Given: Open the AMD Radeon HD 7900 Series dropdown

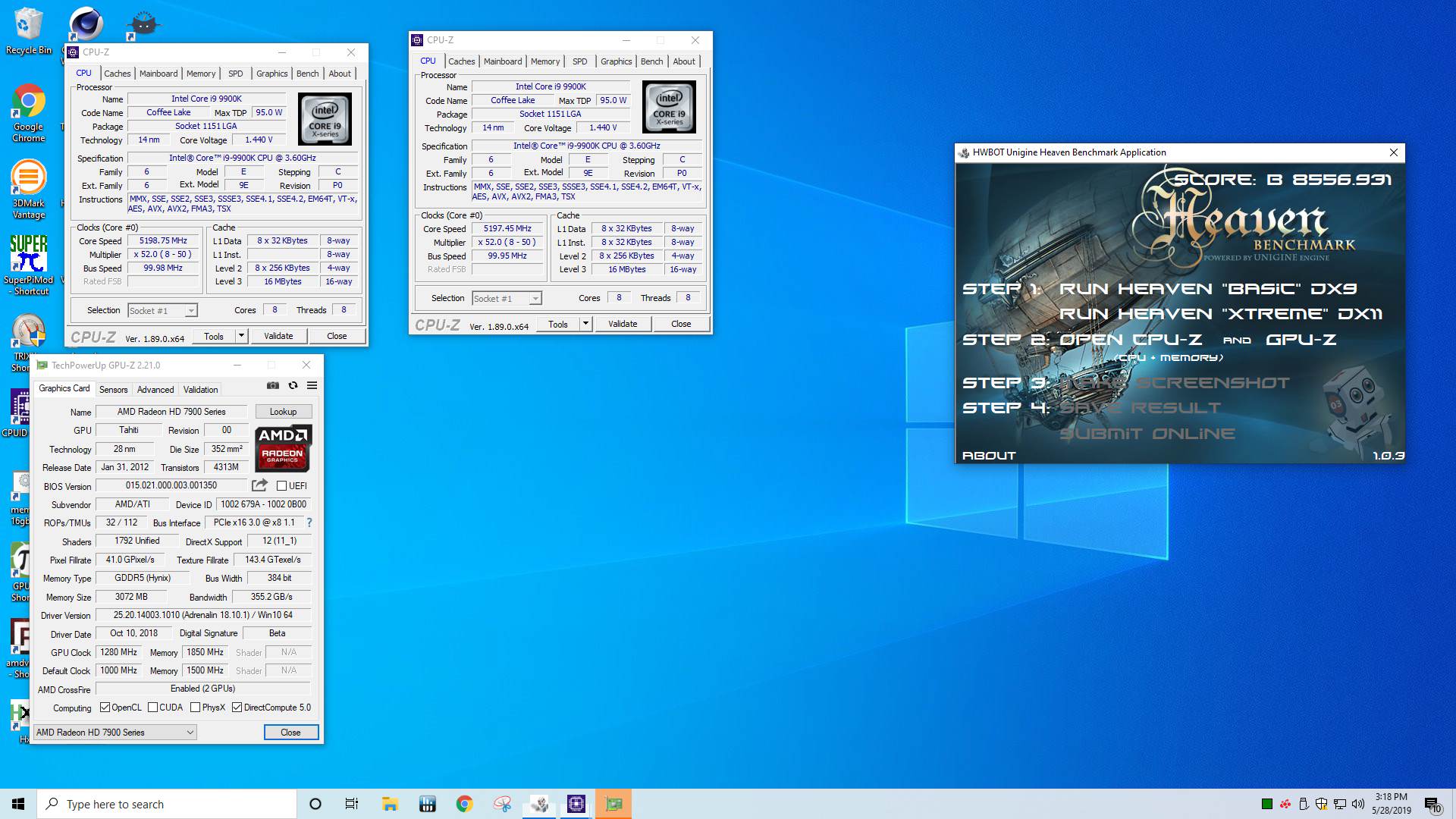Looking at the screenshot, I should [x=115, y=732].
